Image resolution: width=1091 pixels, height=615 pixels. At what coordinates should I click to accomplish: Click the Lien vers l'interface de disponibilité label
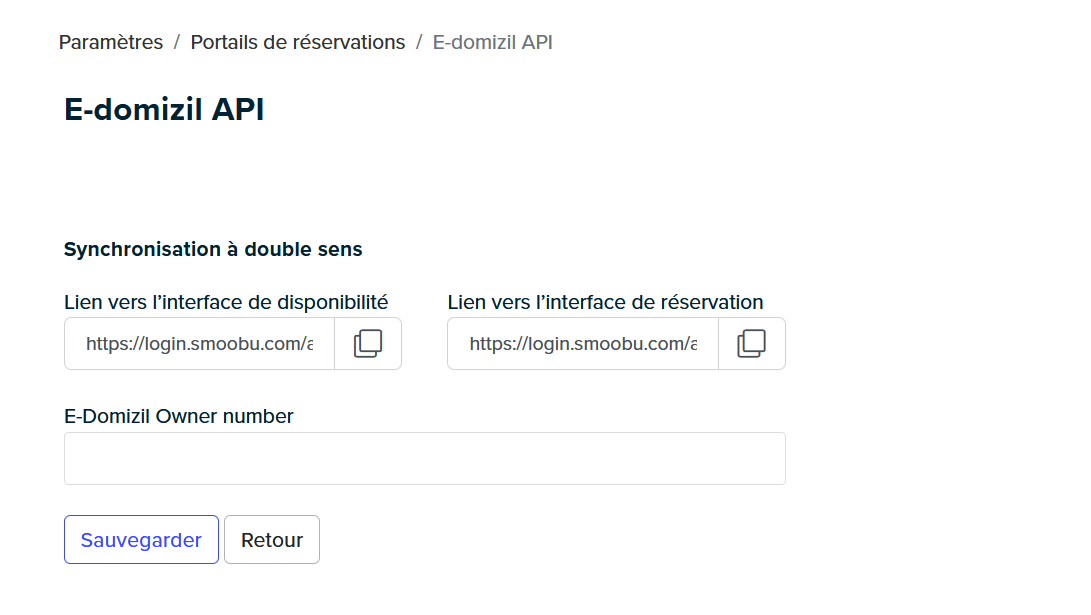pos(226,302)
